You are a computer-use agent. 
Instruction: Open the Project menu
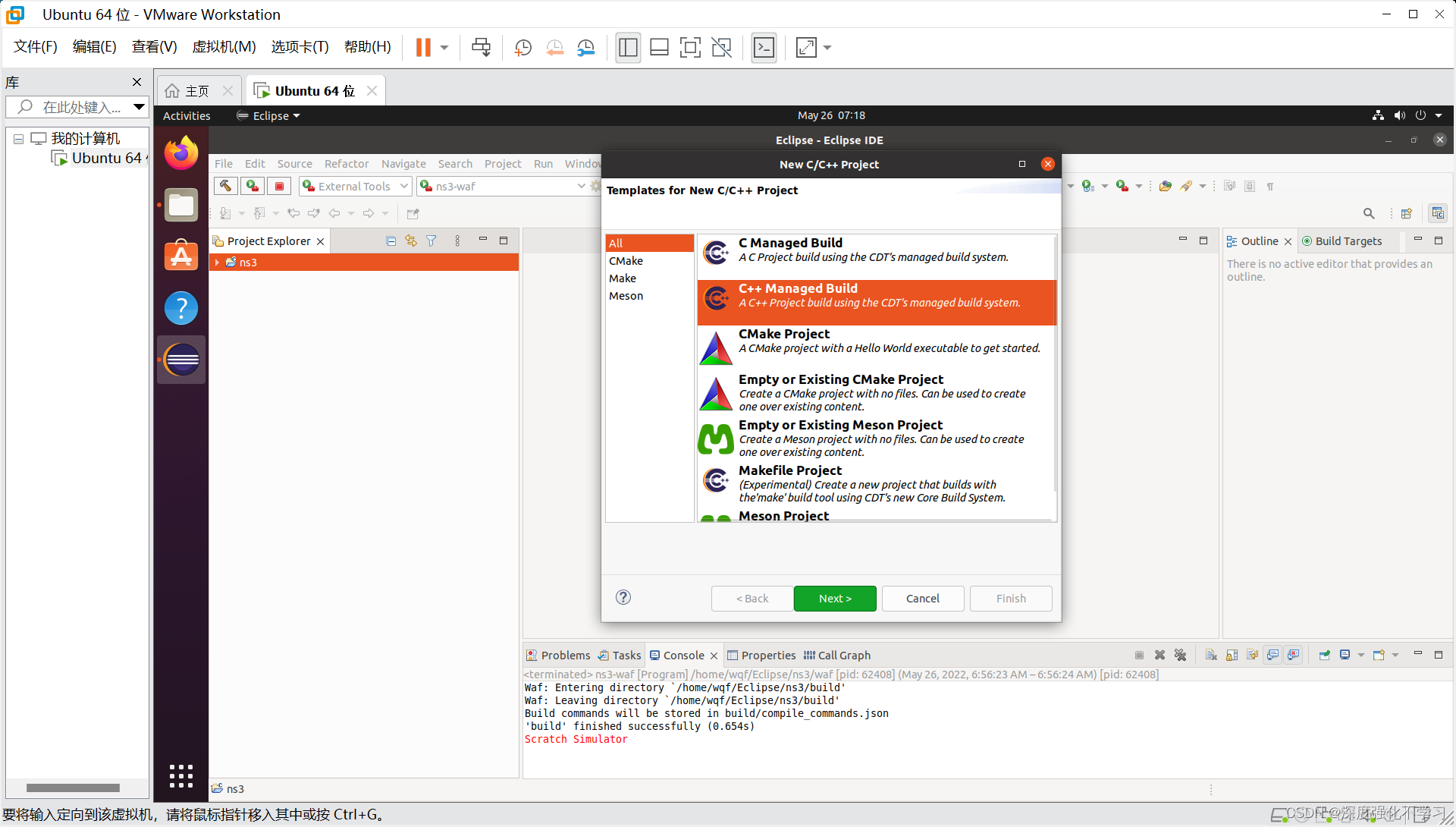pyautogui.click(x=503, y=164)
